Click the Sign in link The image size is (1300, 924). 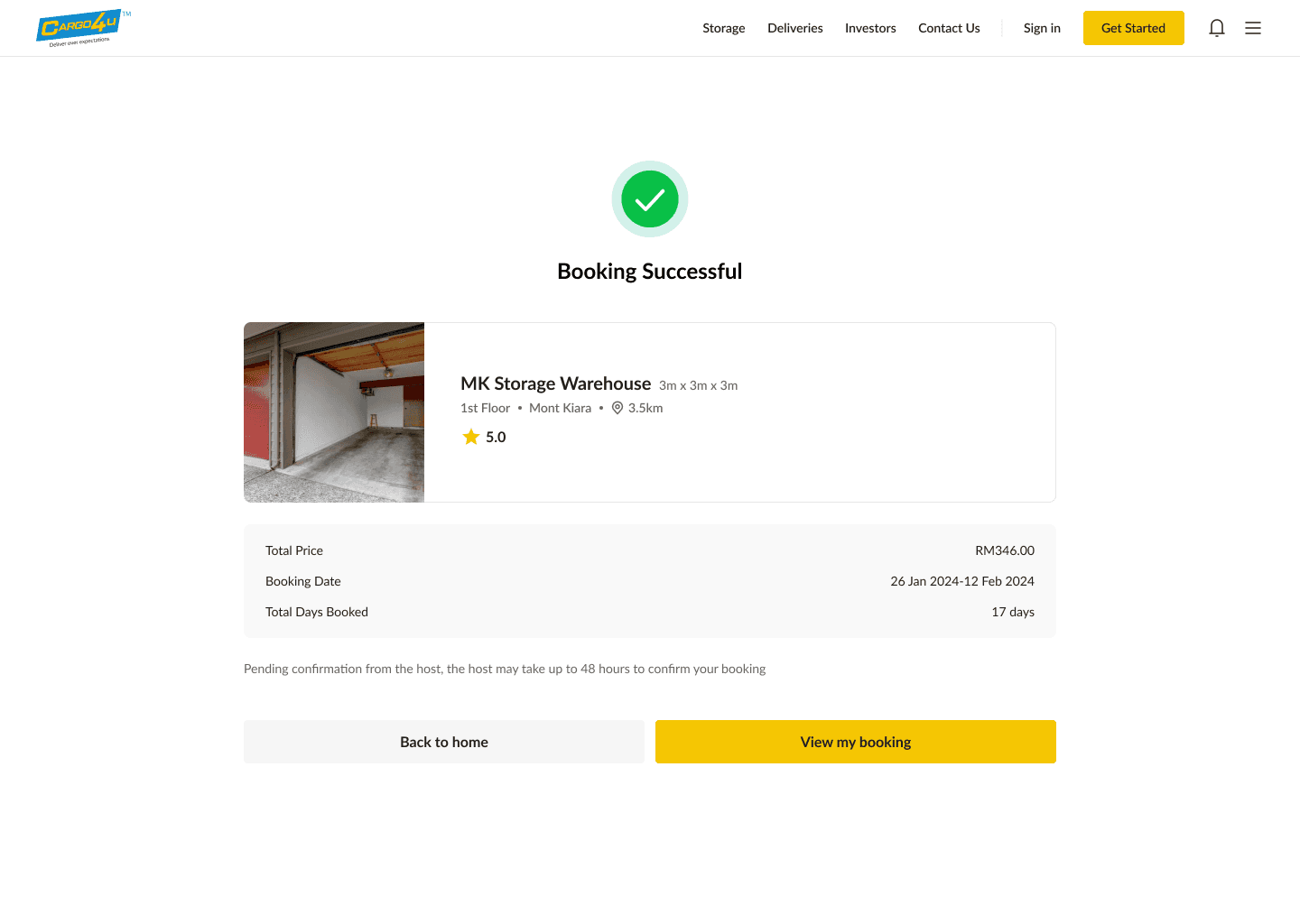[1042, 28]
